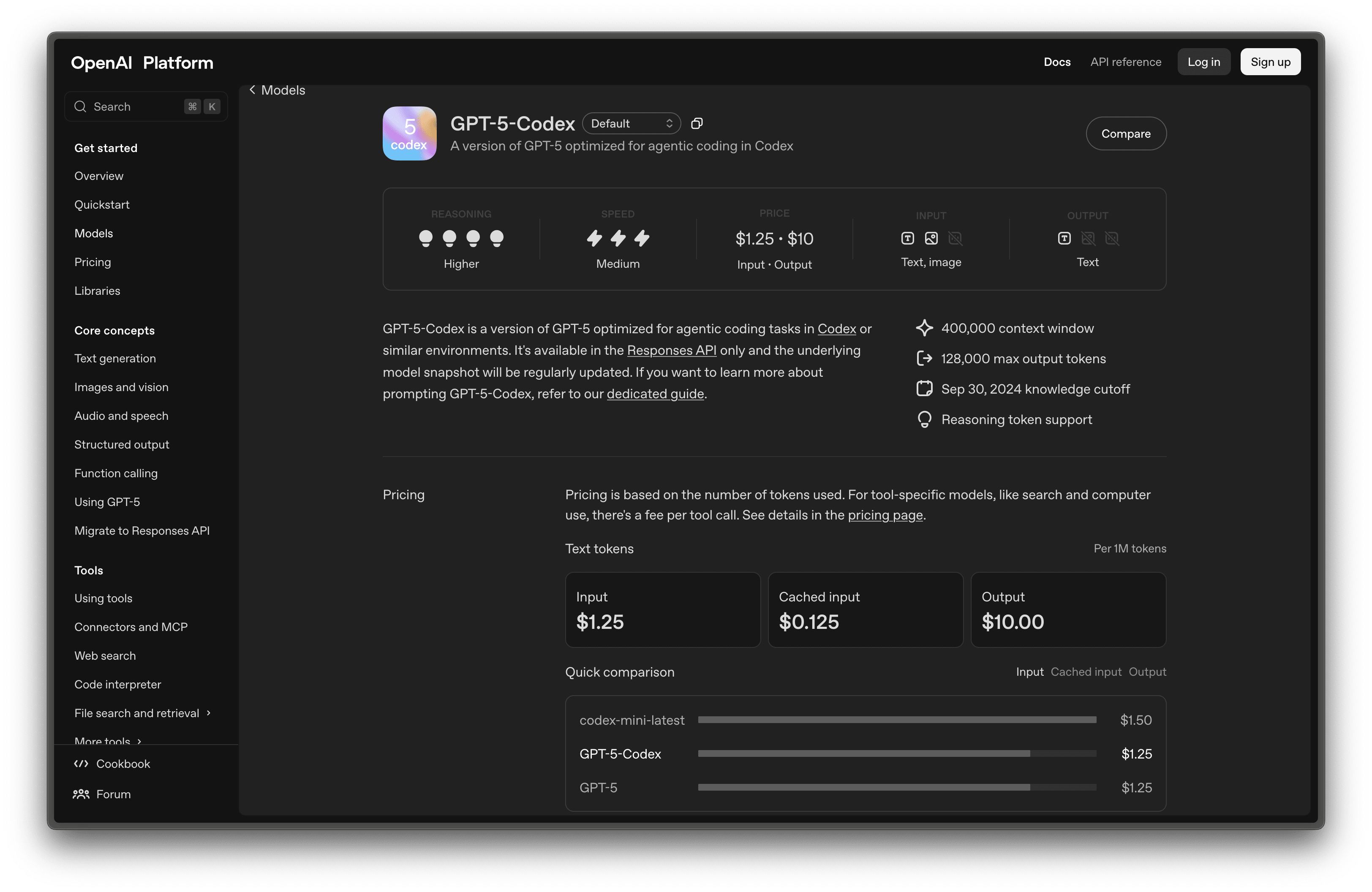
Task: Click GPT-5-Codex comparison bar
Action: 896,754
